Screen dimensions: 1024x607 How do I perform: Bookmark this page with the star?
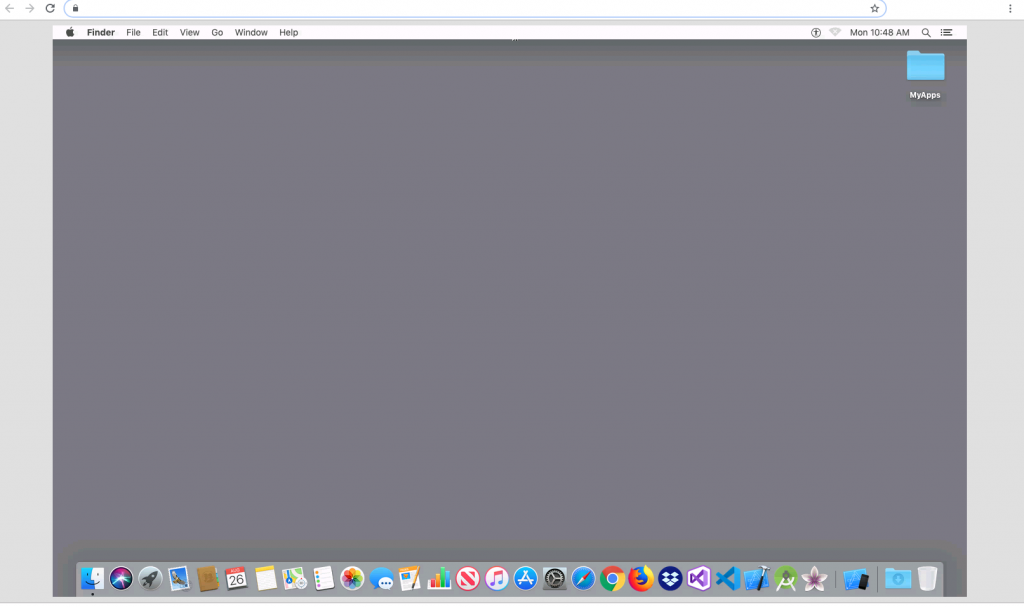[x=874, y=8]
